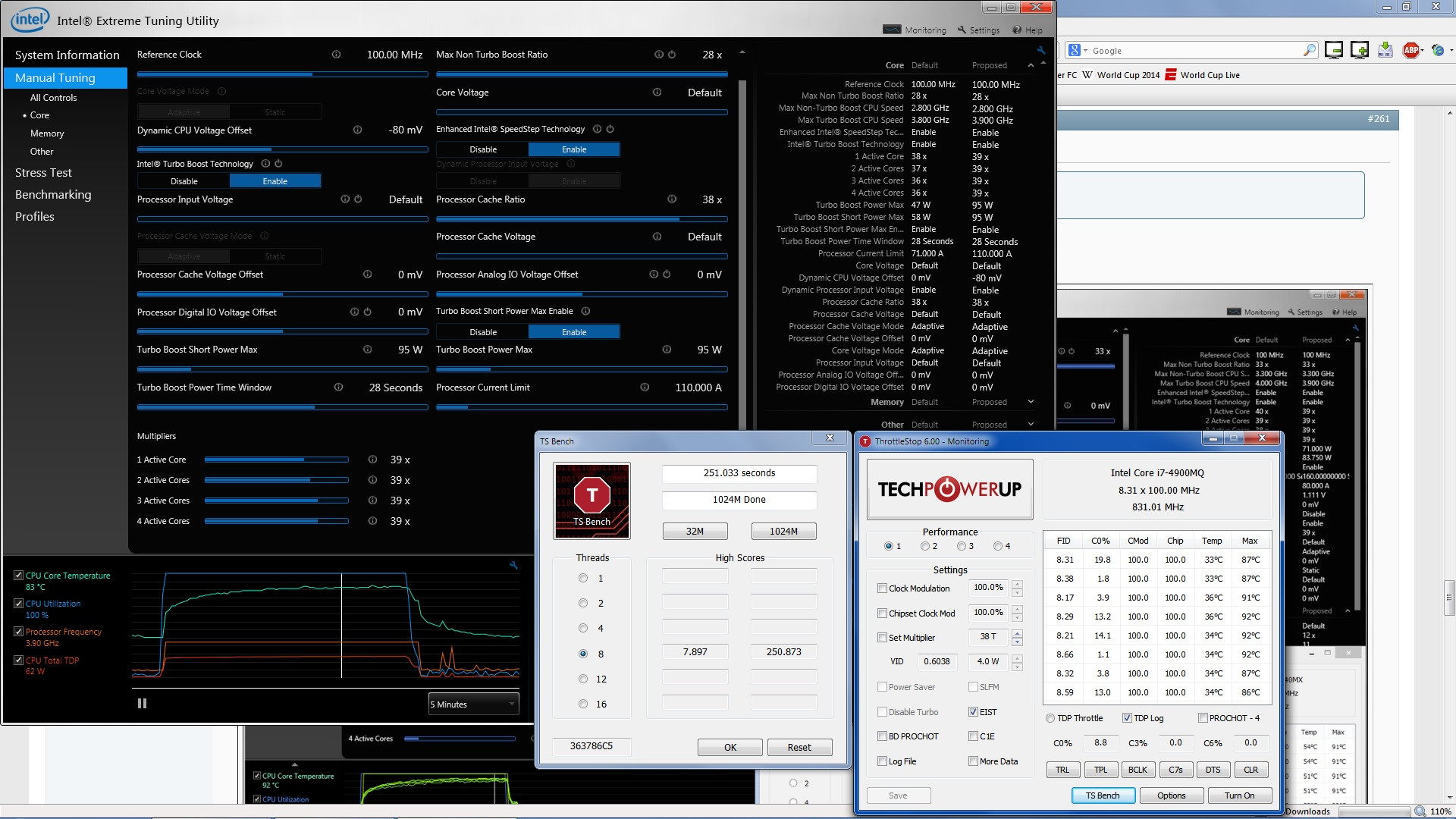This screenshot has height=819, width=1456.
Task: Adjust the Chipset Clock Mod percentage stepper
Action: click(1017, 613)
